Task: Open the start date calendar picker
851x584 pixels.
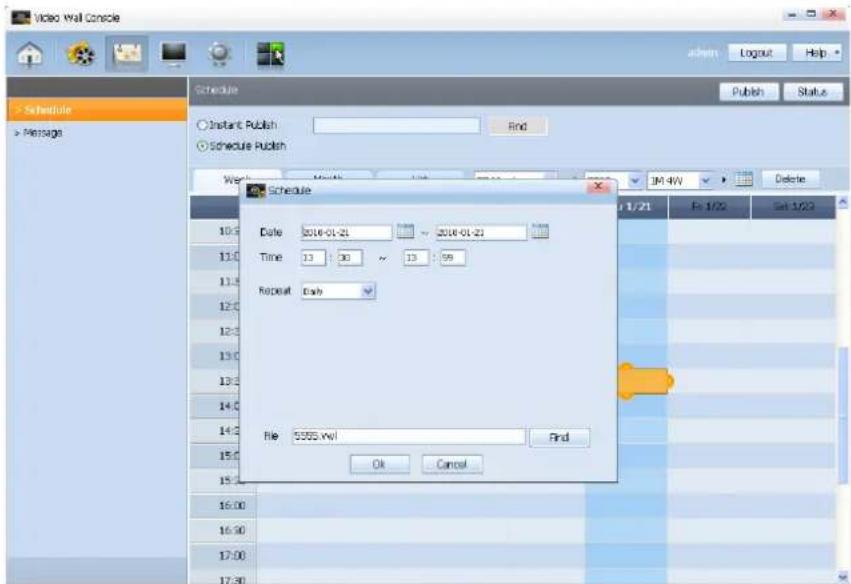Action: 405,231
